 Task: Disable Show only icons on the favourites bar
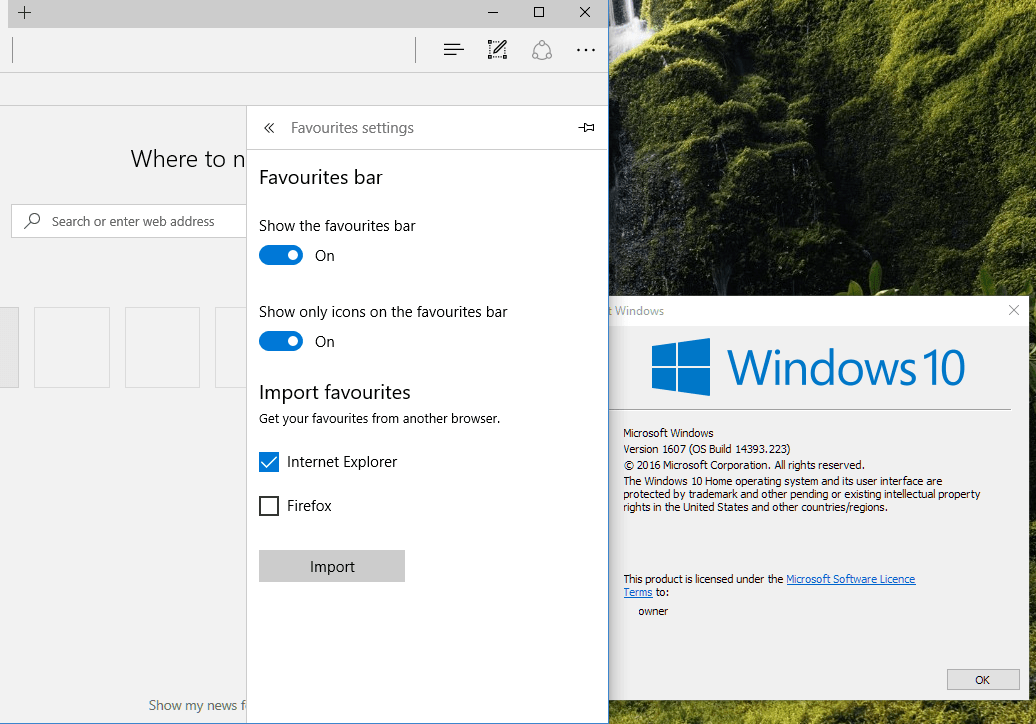pos(281,341)
